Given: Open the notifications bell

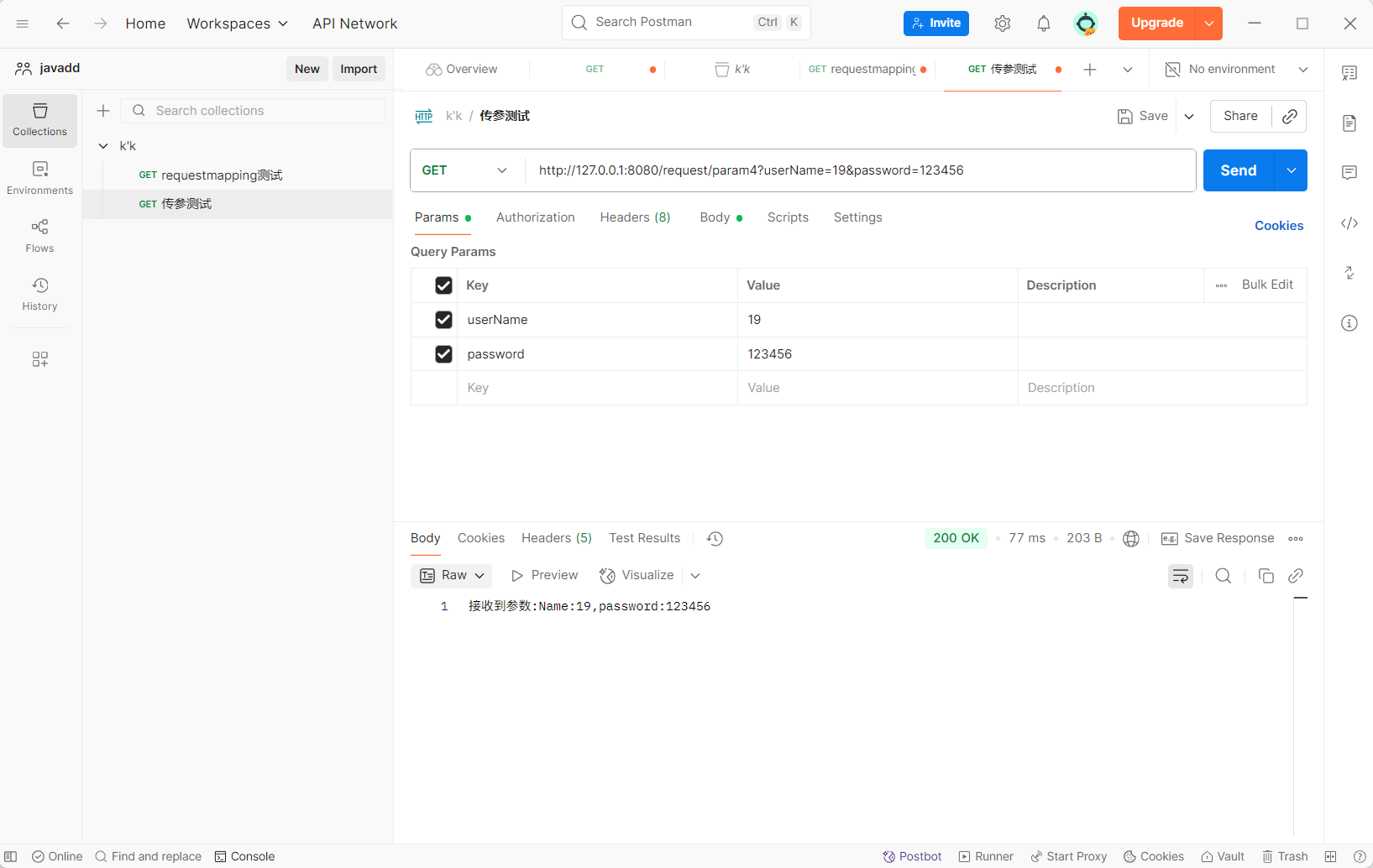Looking at the screenshot, I should click(1044, 24).
